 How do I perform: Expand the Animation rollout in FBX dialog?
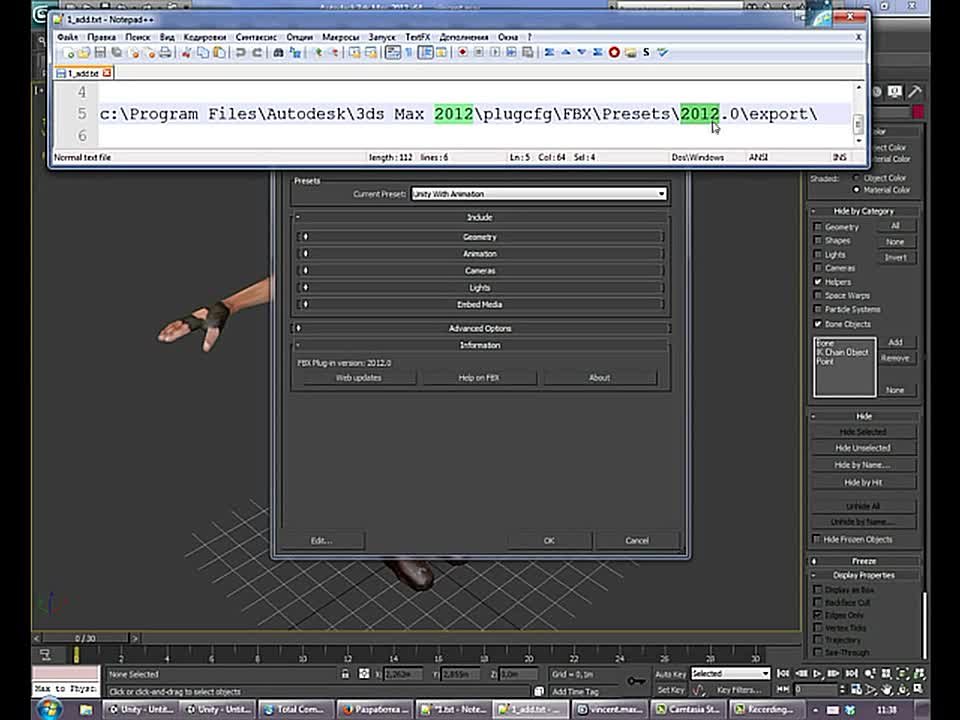(480, 253)
